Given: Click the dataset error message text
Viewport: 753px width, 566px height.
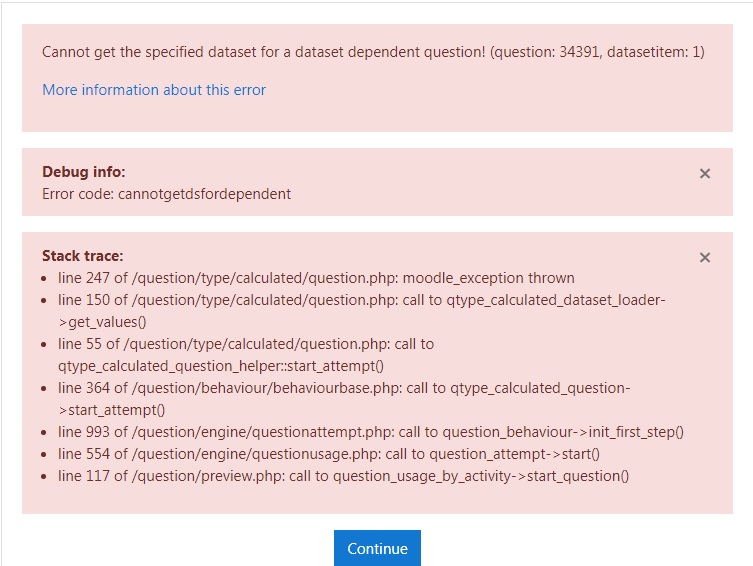Looking at the screenshot, I should [373, 52].
